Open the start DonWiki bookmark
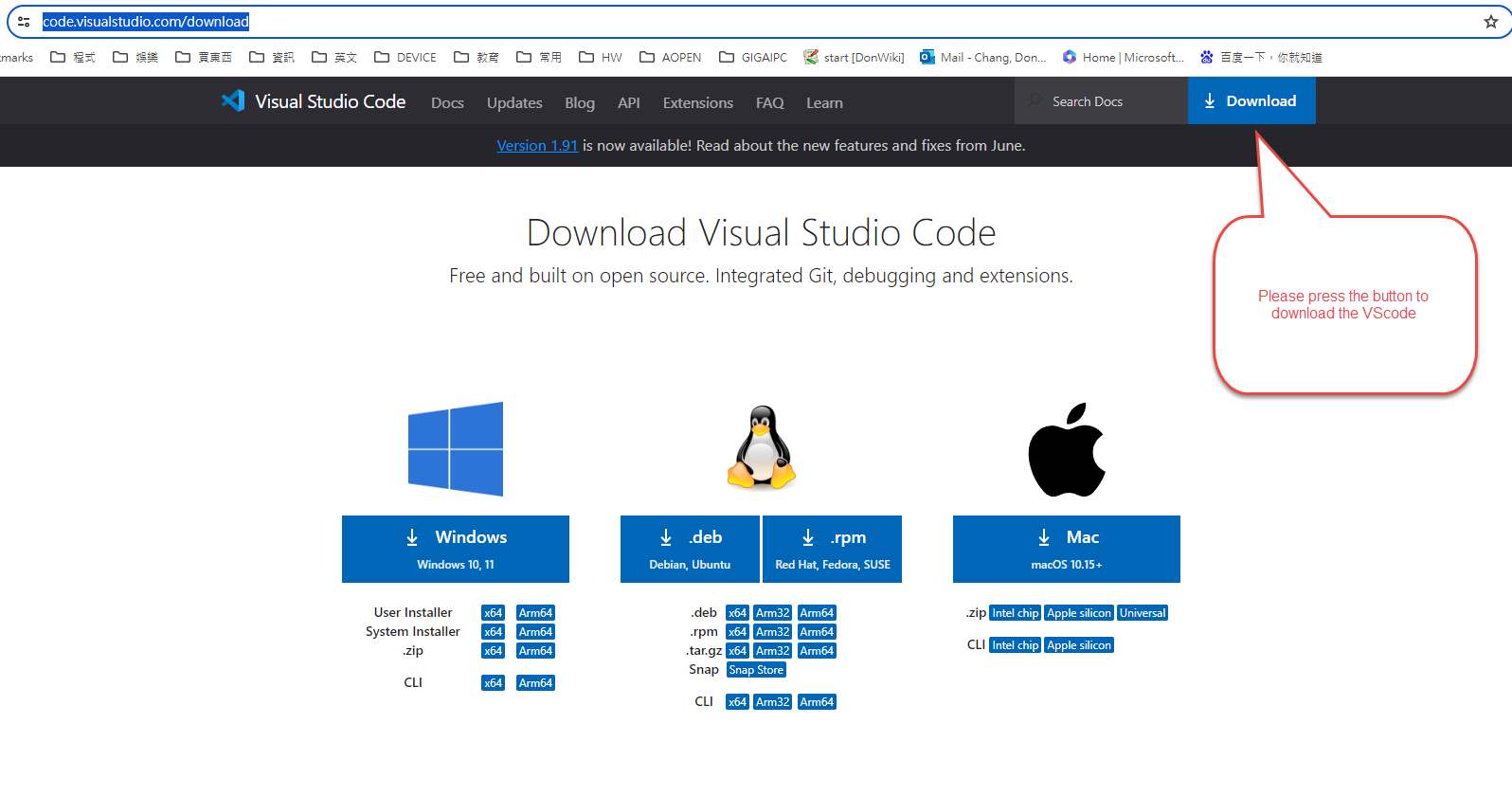 pyautogui.click(x=854, y=58)
